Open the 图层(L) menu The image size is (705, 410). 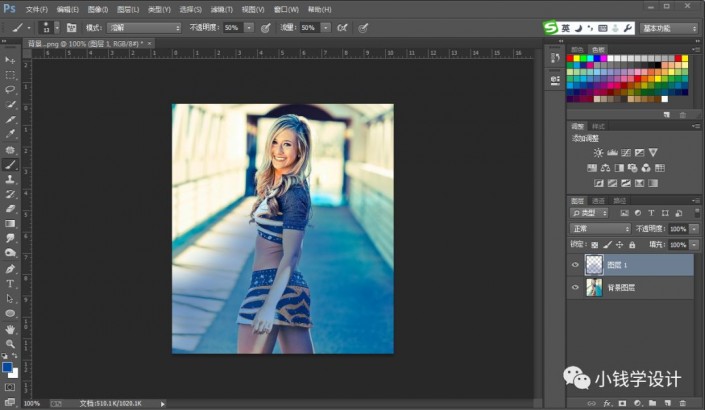[128, 9]
